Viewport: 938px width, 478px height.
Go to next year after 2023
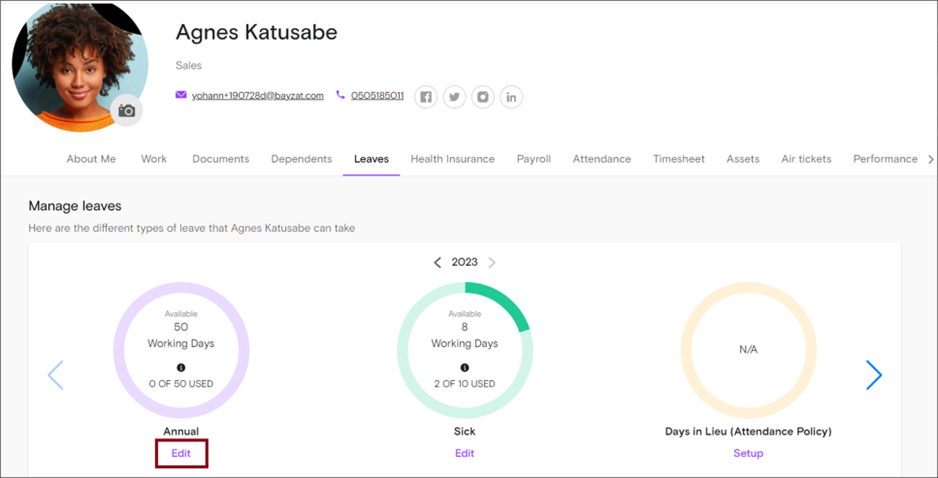pyautogui.click(x=492, y=263)
